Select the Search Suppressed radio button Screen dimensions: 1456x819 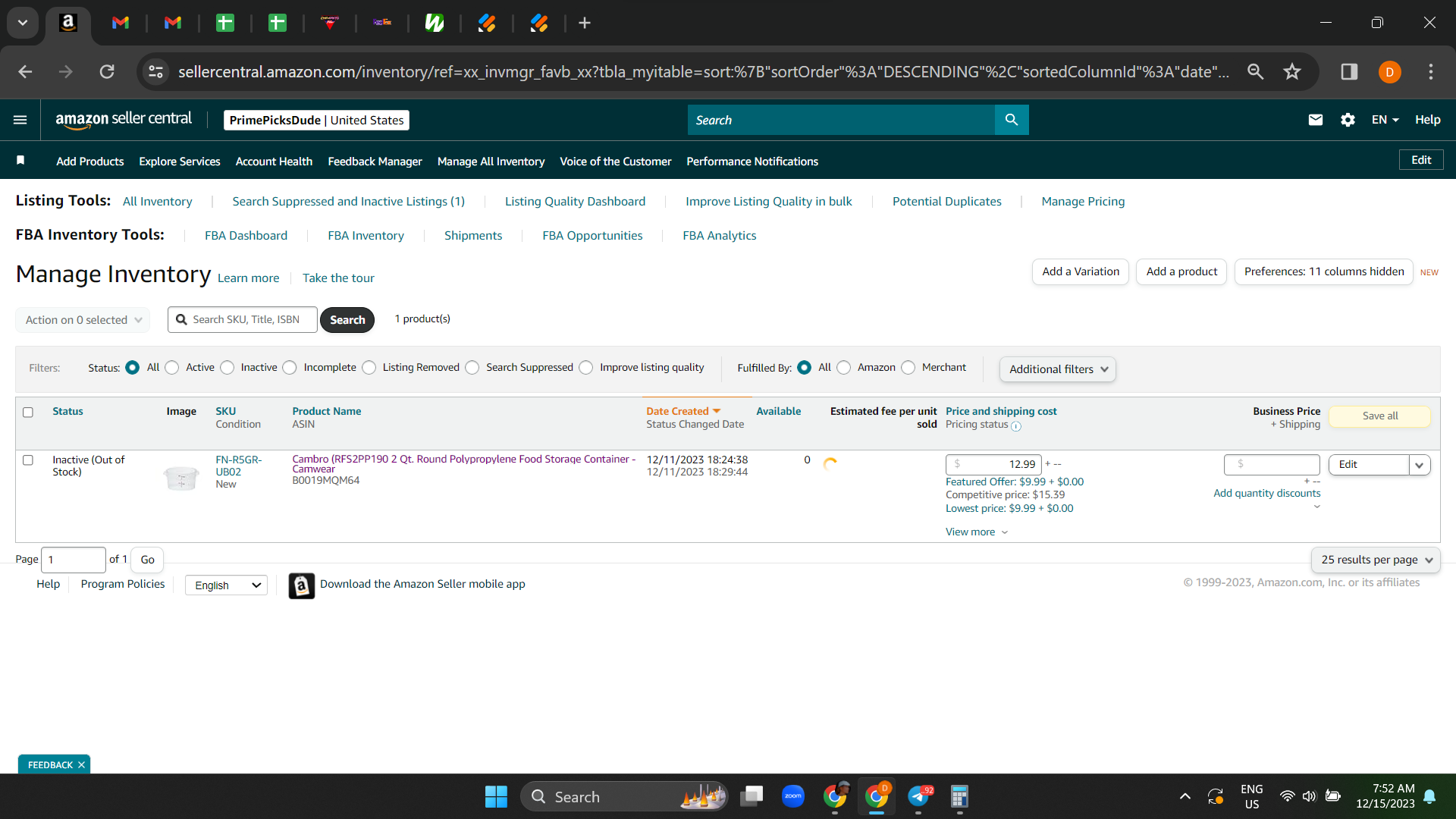[x=472, y=368]
